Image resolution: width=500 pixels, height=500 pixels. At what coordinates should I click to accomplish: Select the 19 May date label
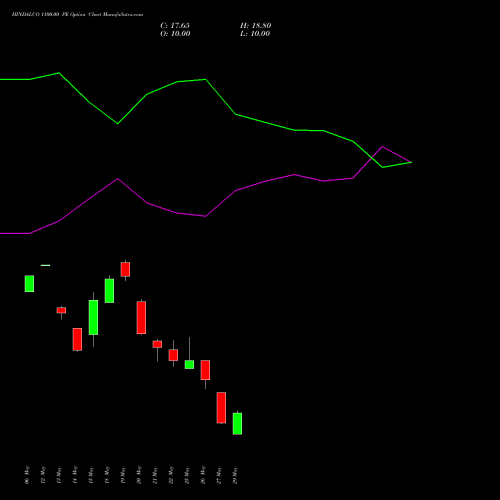[x=123, y=475]
